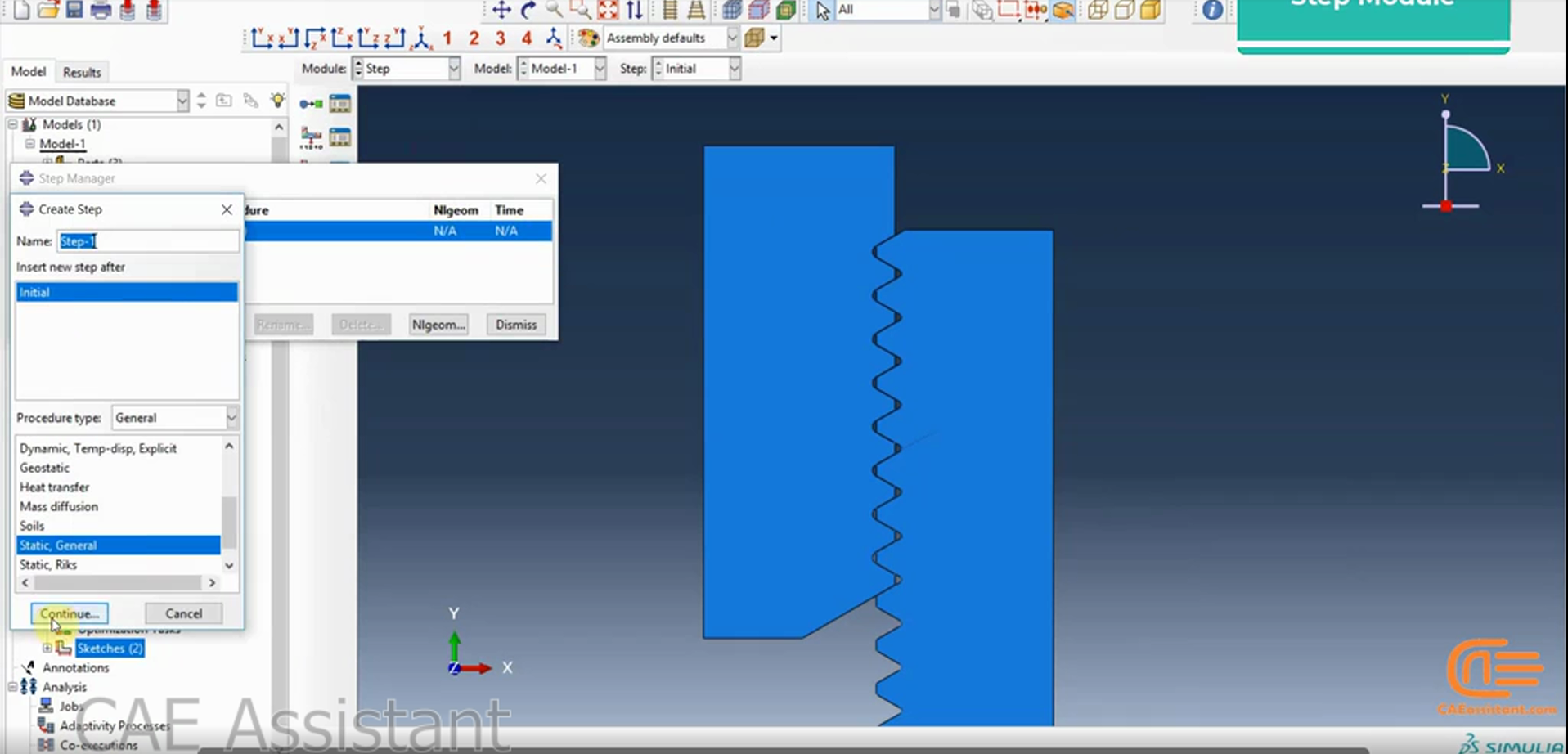Click Nlgeom... button in Step Manager

pos(438,325)
